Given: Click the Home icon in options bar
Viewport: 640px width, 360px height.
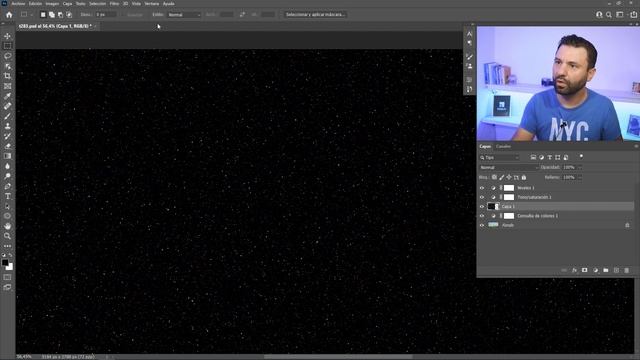Looking at the screenshot, I should click(9, 15).
